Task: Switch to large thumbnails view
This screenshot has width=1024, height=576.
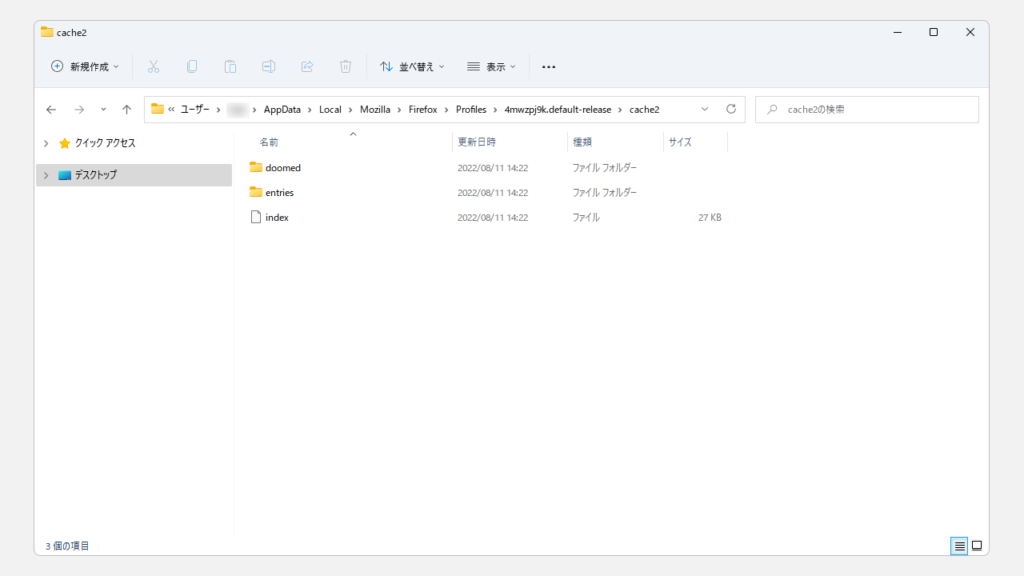Action: 977,546
